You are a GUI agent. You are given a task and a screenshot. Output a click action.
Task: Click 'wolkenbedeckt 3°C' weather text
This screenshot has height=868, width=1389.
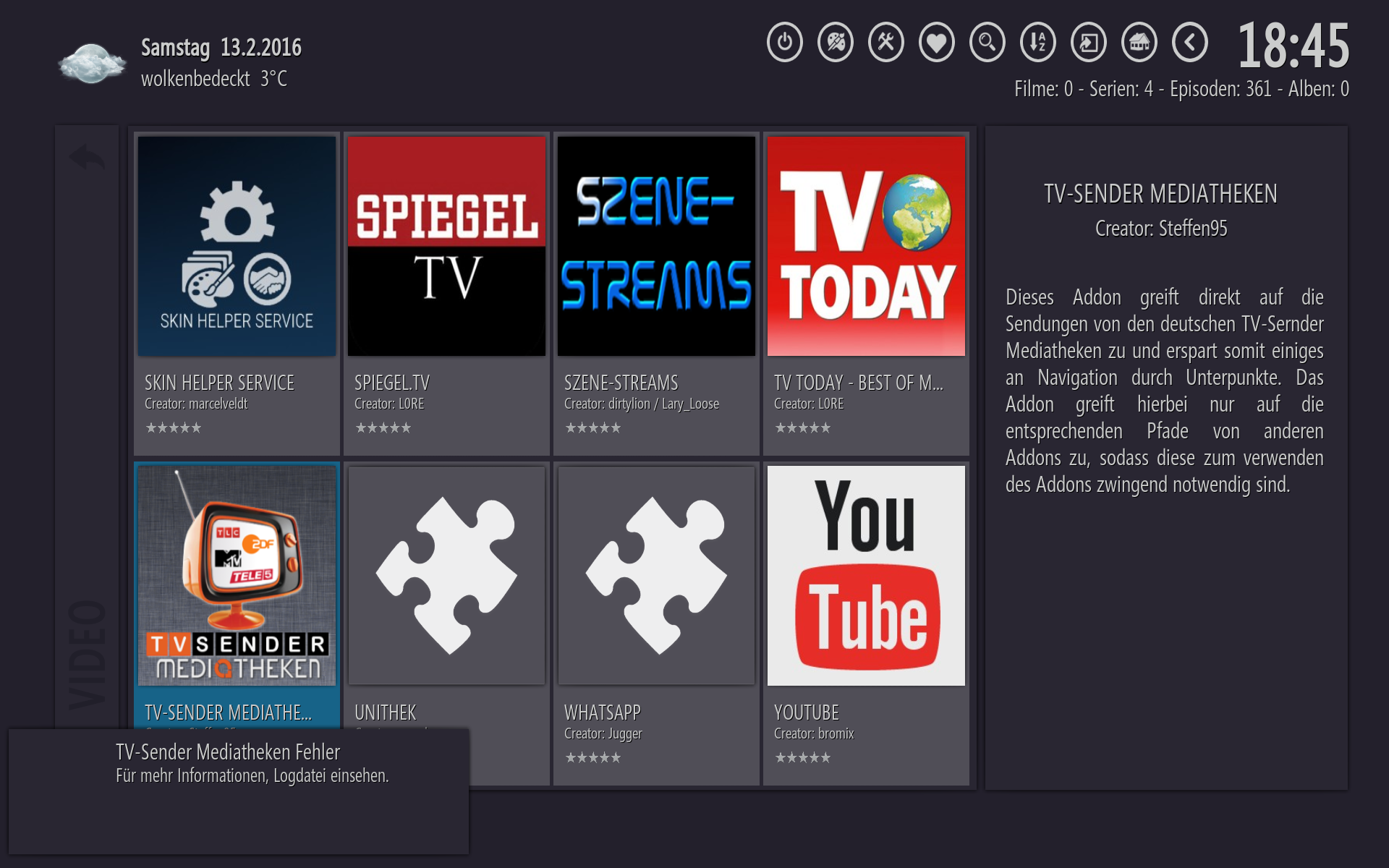point(214,78)
